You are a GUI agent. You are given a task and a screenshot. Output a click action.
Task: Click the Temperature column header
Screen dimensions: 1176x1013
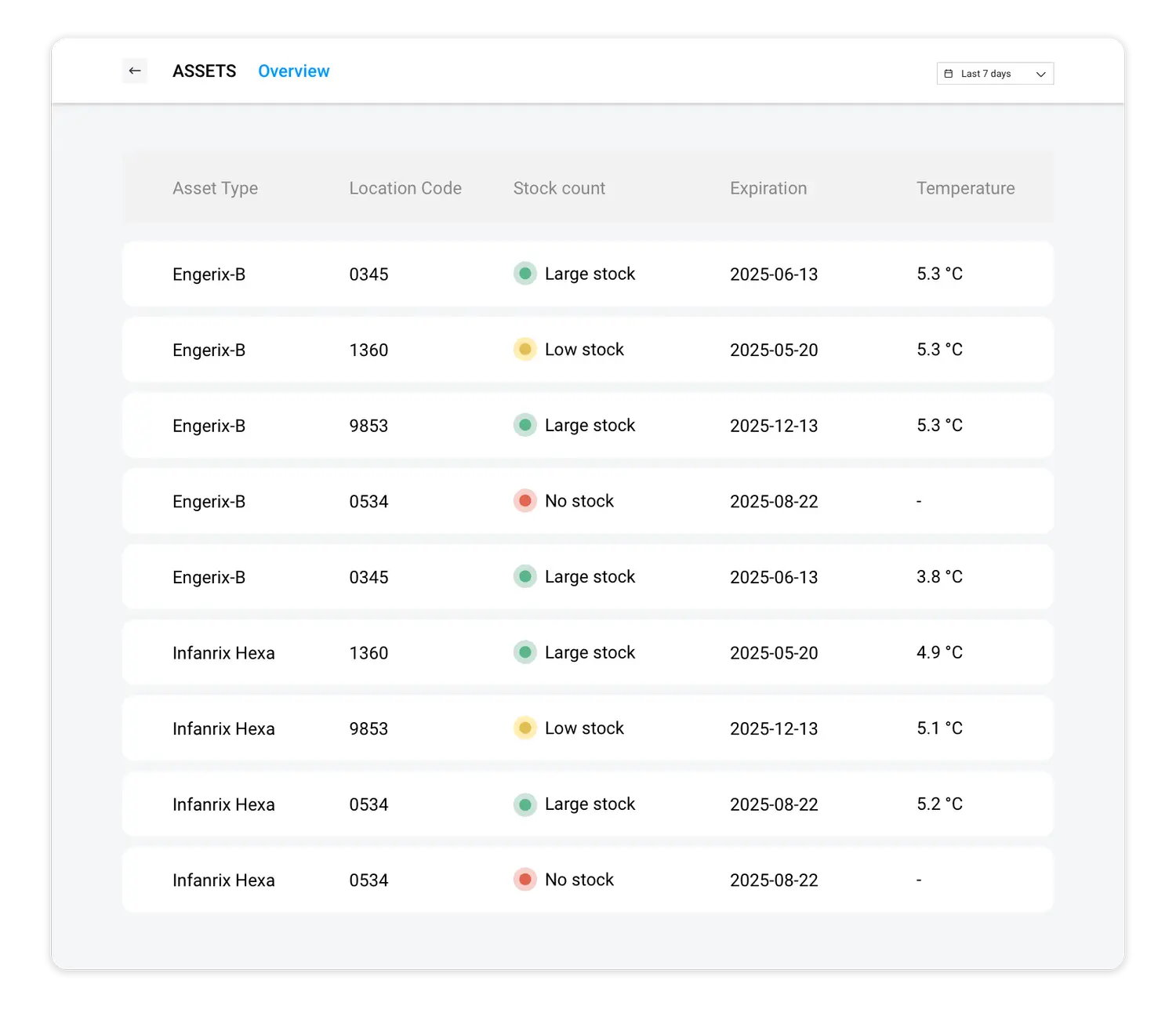966,188
